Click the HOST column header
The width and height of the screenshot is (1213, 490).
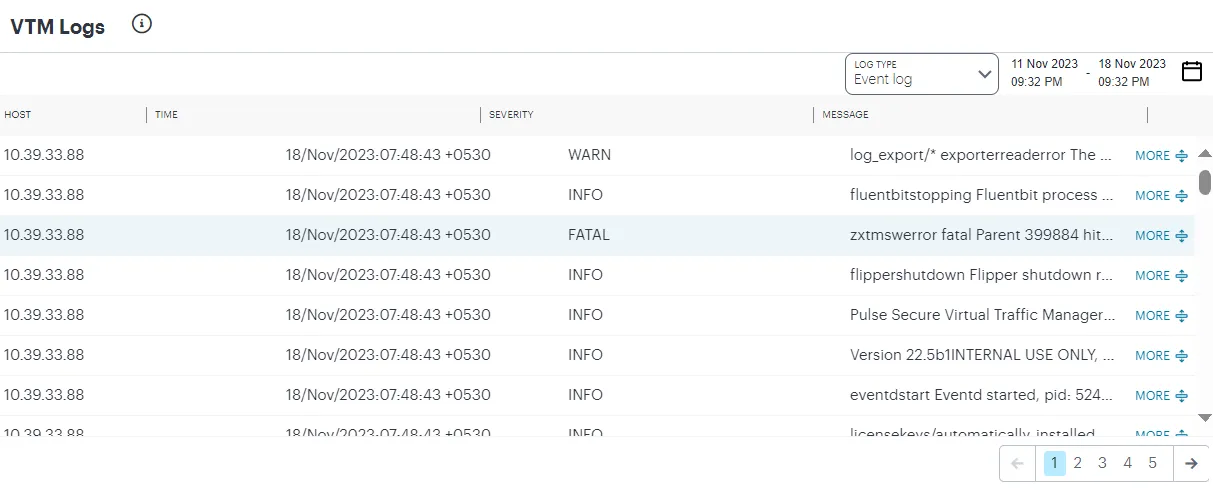[18, 115]
